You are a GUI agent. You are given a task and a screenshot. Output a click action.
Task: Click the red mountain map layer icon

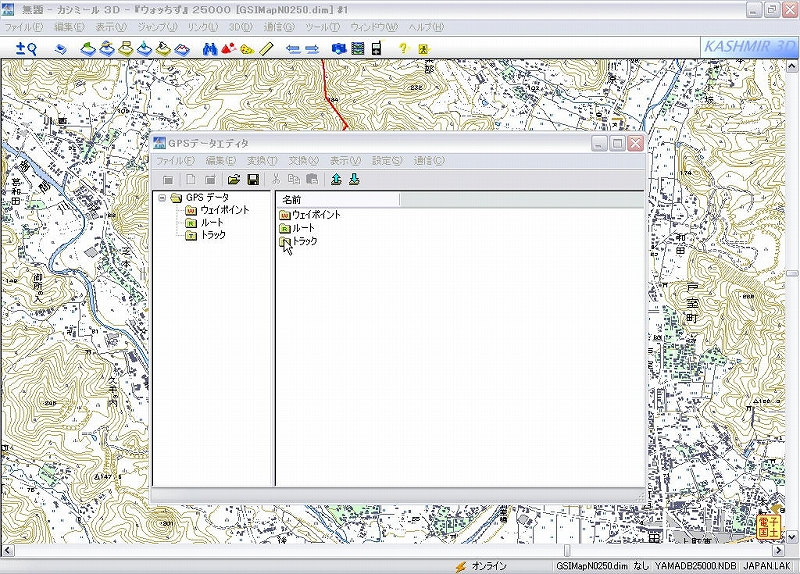click(182, 49)
